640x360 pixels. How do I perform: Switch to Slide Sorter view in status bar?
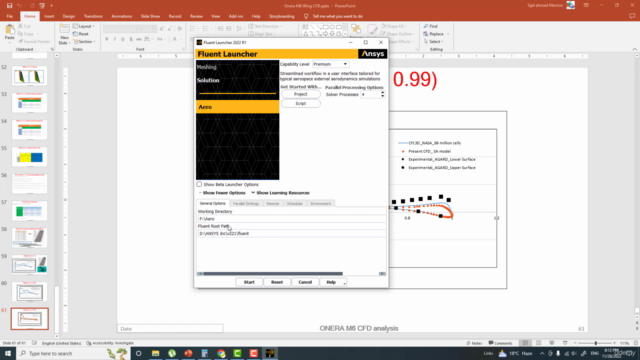tap(538, 343)
